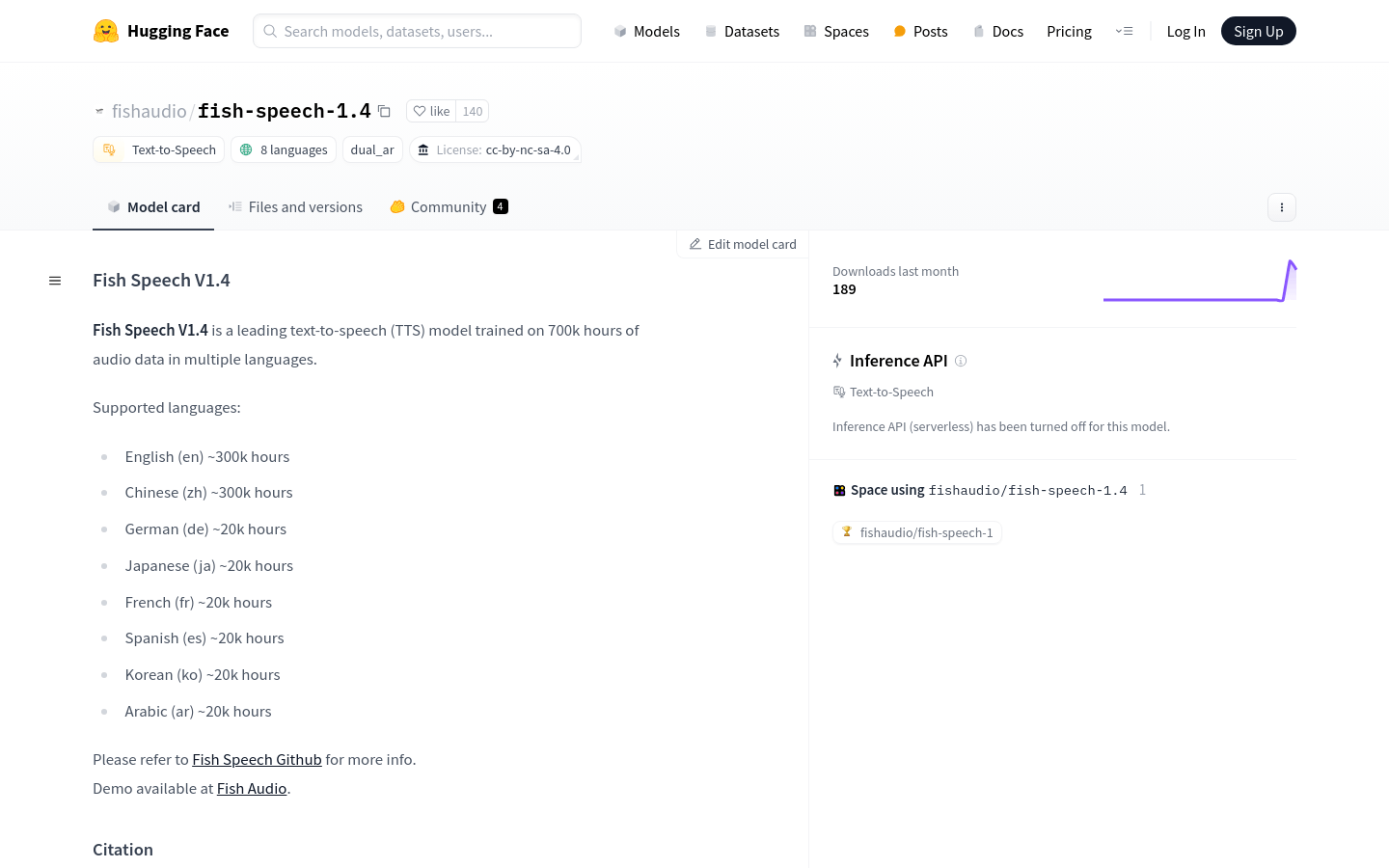This screenshot has width=1389, height=868.
Task: Open the Spaces navigation item
Action: [x=836, y=31]
